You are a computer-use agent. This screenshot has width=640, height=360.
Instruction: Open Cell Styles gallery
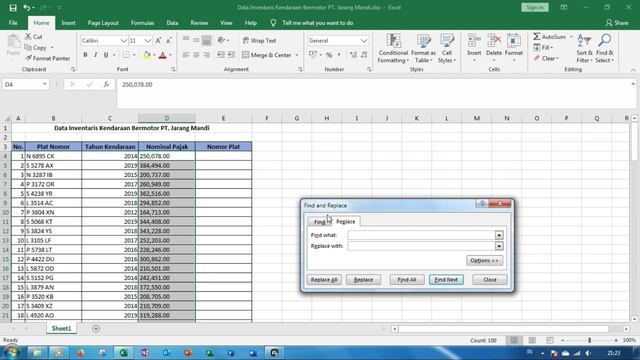coord(447,49)
